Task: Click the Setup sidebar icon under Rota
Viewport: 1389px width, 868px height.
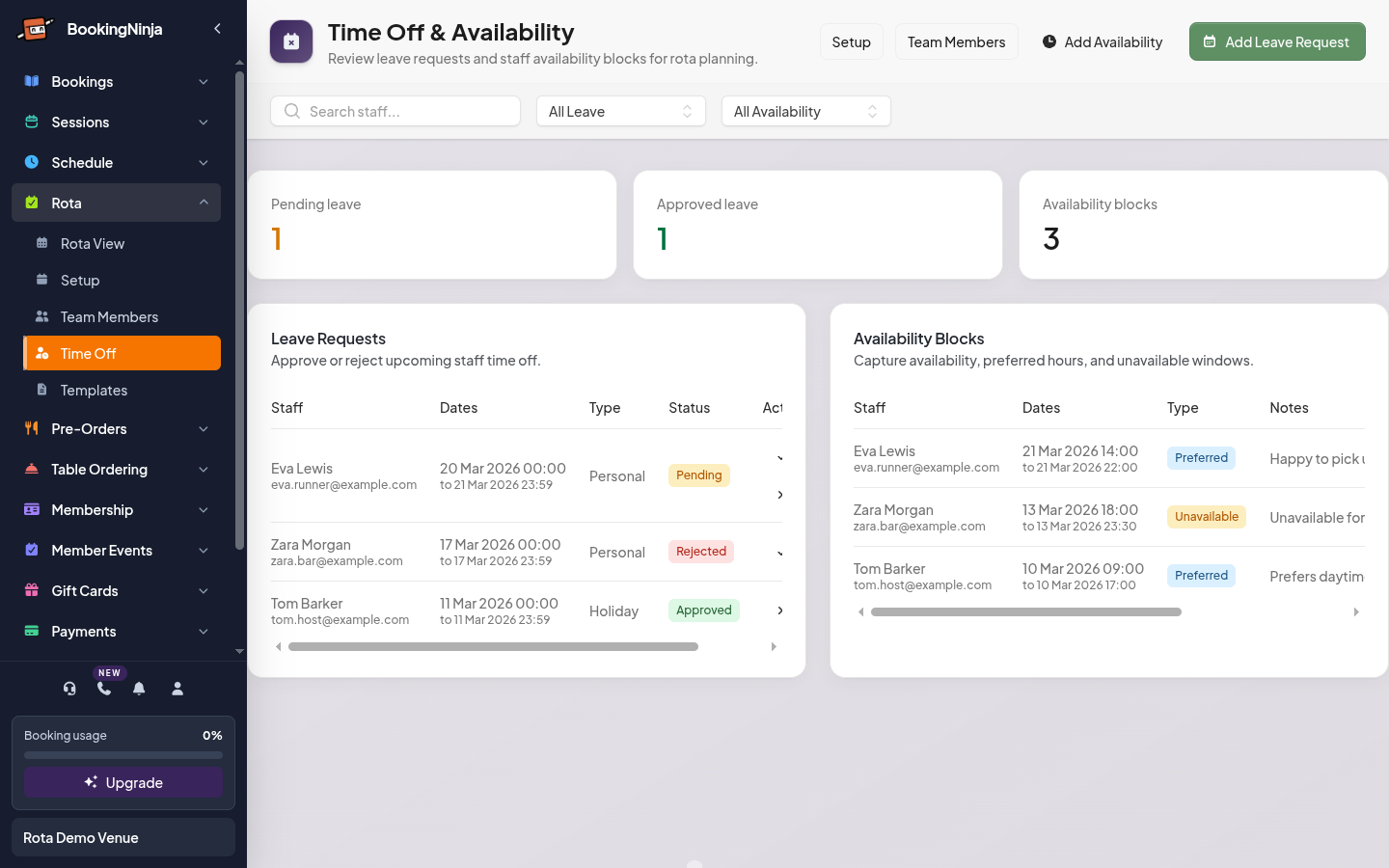Action: tap(41, 280)
